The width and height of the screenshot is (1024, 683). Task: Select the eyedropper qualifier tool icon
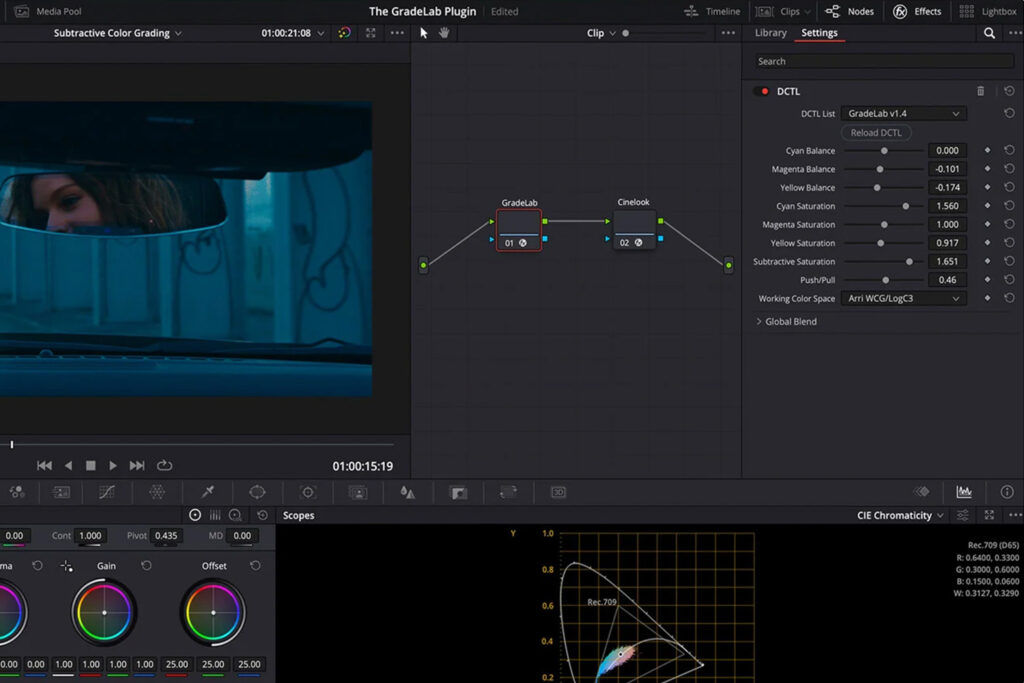tap(208, 492)
